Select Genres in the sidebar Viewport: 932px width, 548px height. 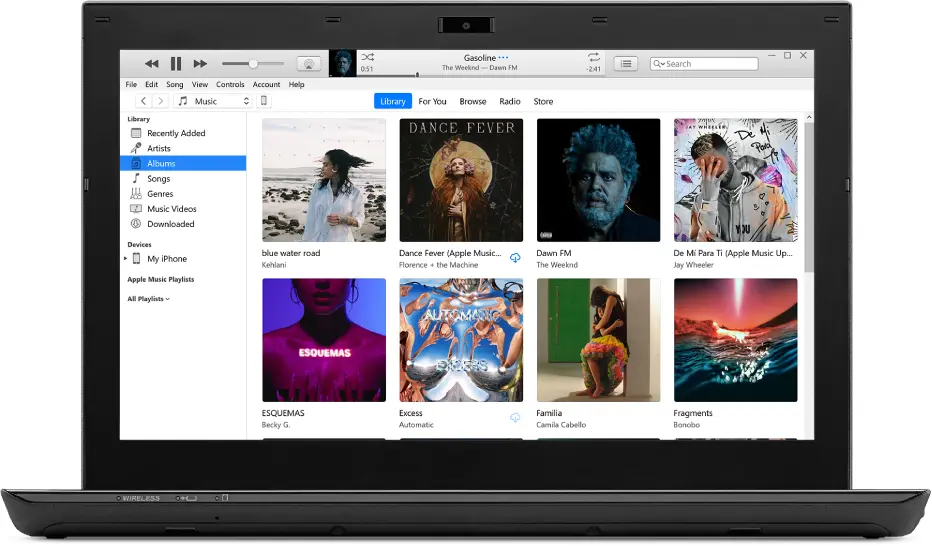point(183,194)
